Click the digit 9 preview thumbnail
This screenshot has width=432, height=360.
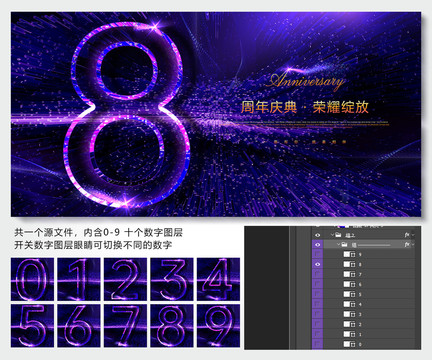(218, 326)
